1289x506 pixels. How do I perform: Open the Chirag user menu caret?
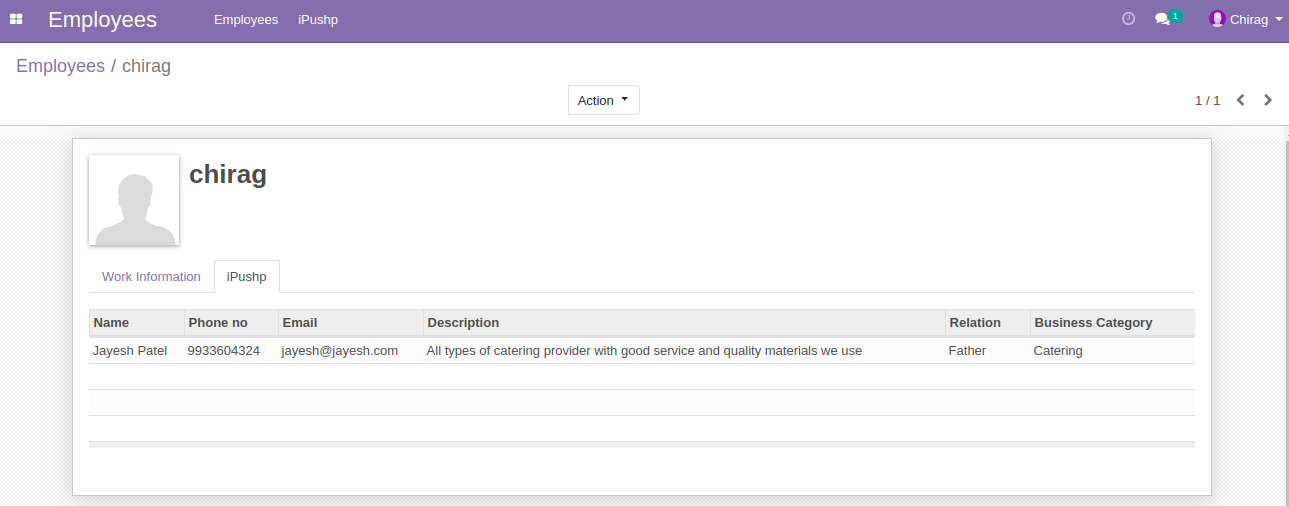[x=1279, y=19]
